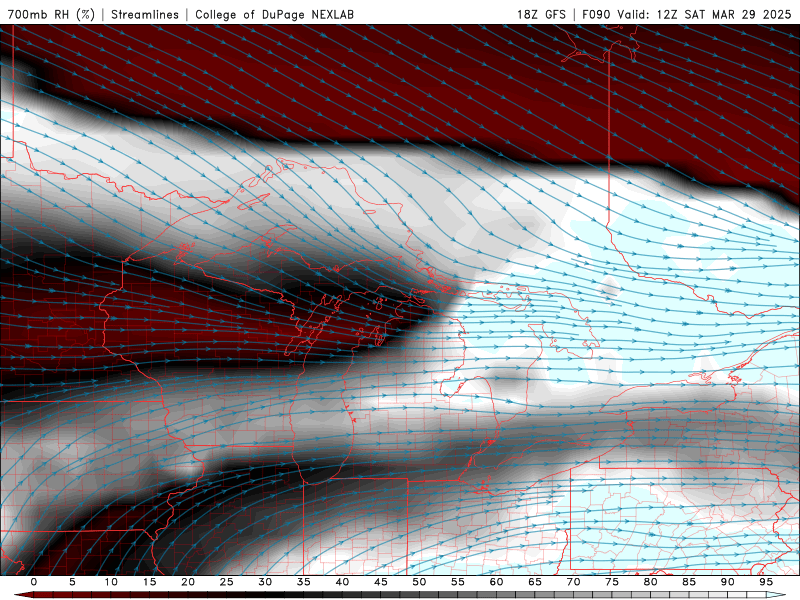The image size is (800, 600).
Task: Click the "Valid: 12Z SAT MAR 29 2025" text
Action: (x=704, y=14)
